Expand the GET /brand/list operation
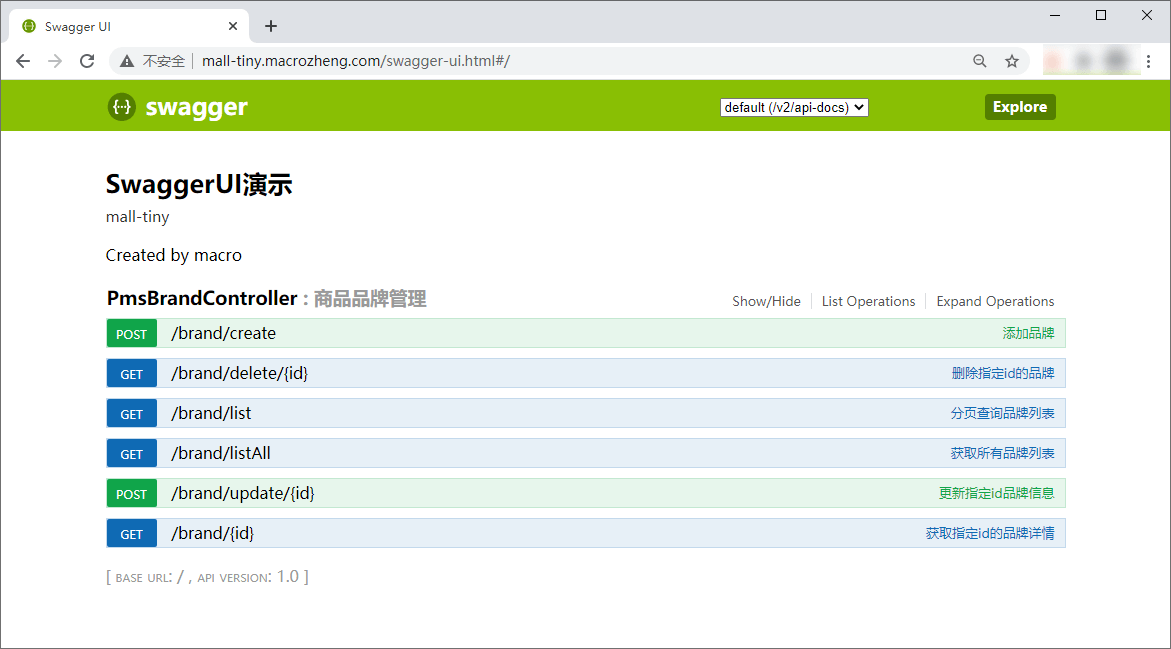 pos(211,413)
